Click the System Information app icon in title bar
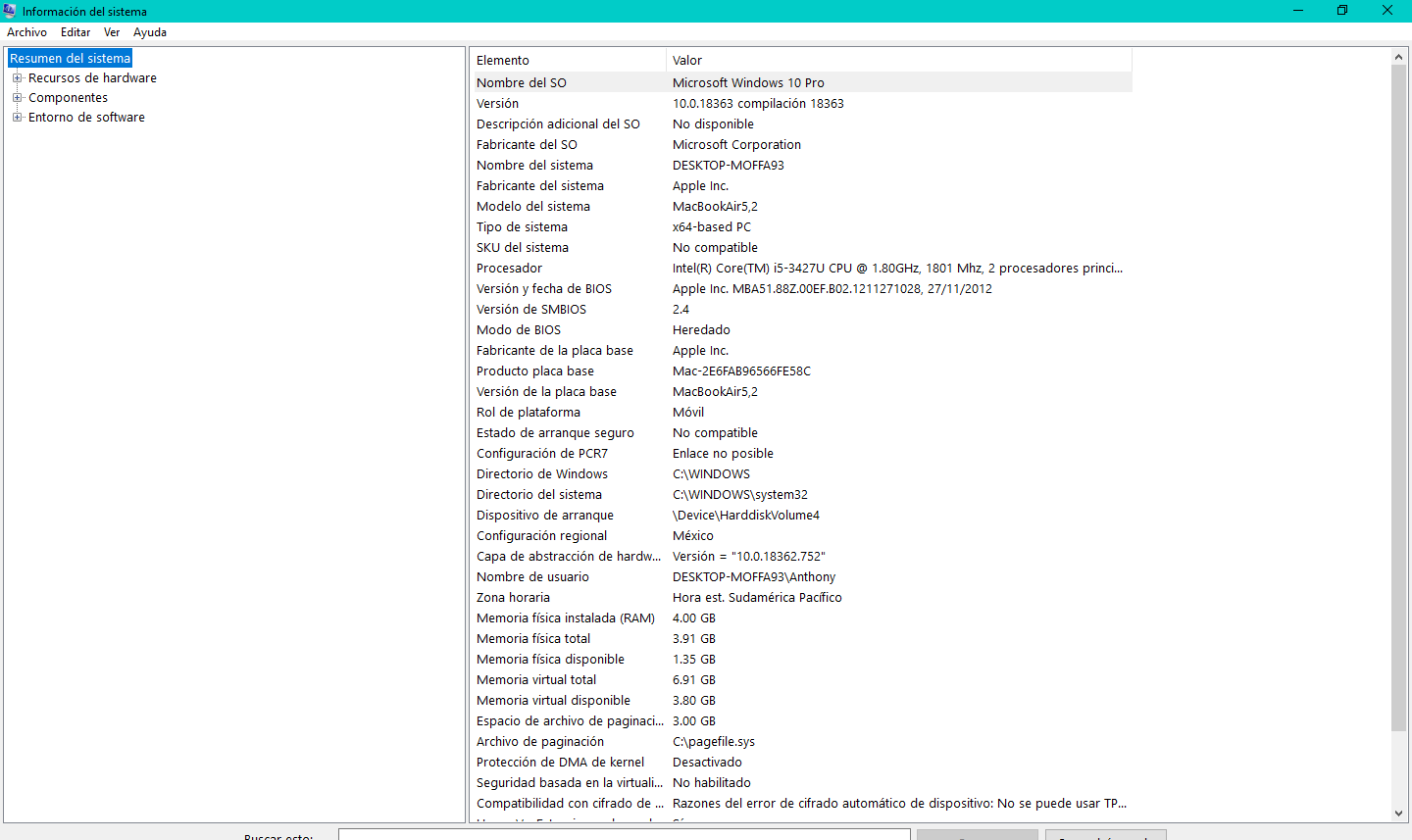This screenshot has height=840, width=1412. coord(10,11)
